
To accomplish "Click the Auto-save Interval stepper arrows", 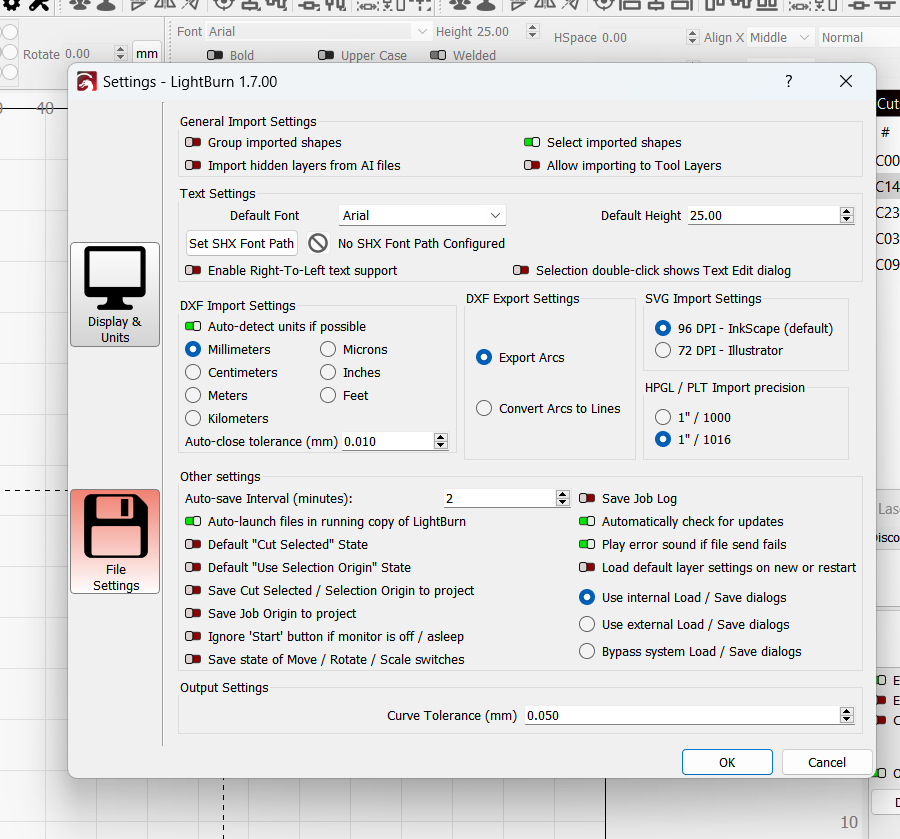I will (x=562, y=498).
